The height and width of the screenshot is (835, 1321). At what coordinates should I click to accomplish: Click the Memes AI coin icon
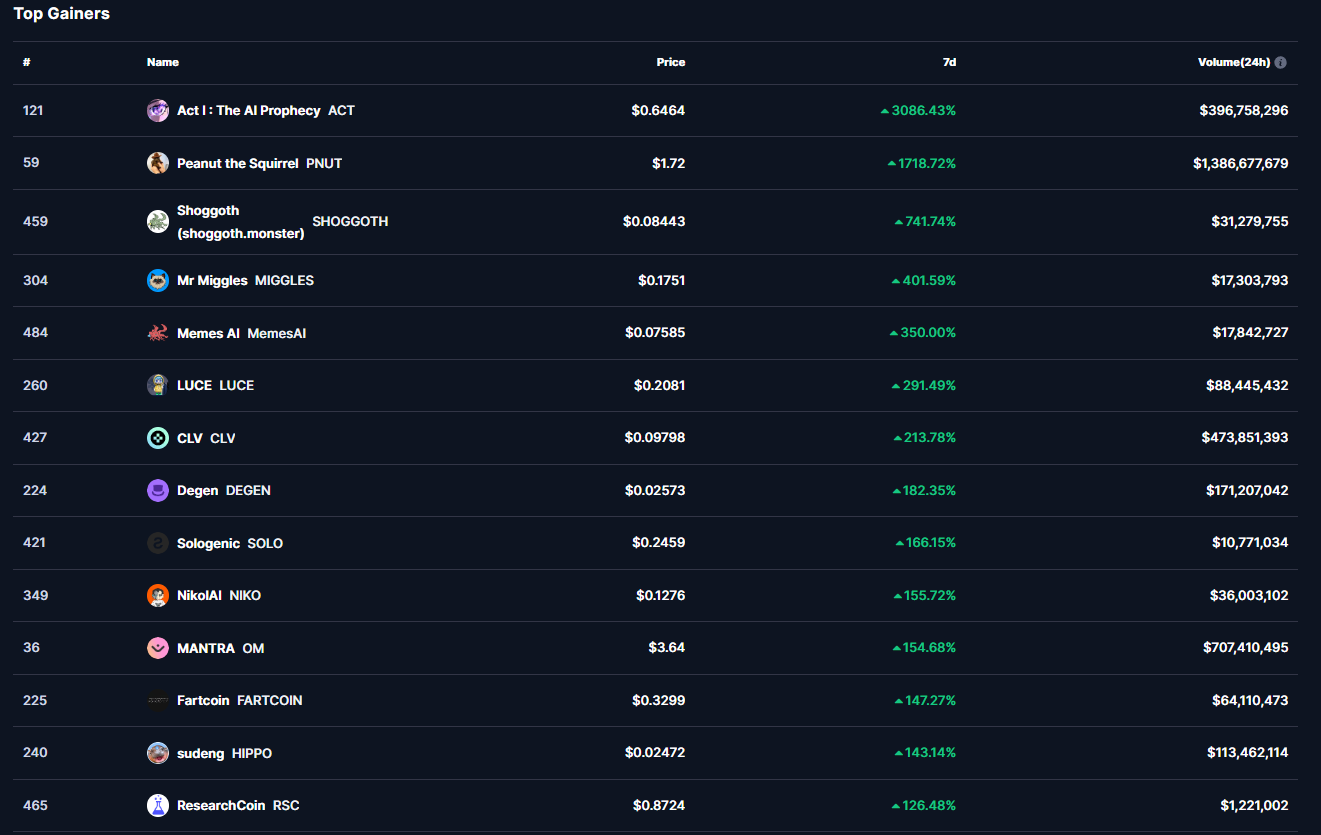[158, 333]
